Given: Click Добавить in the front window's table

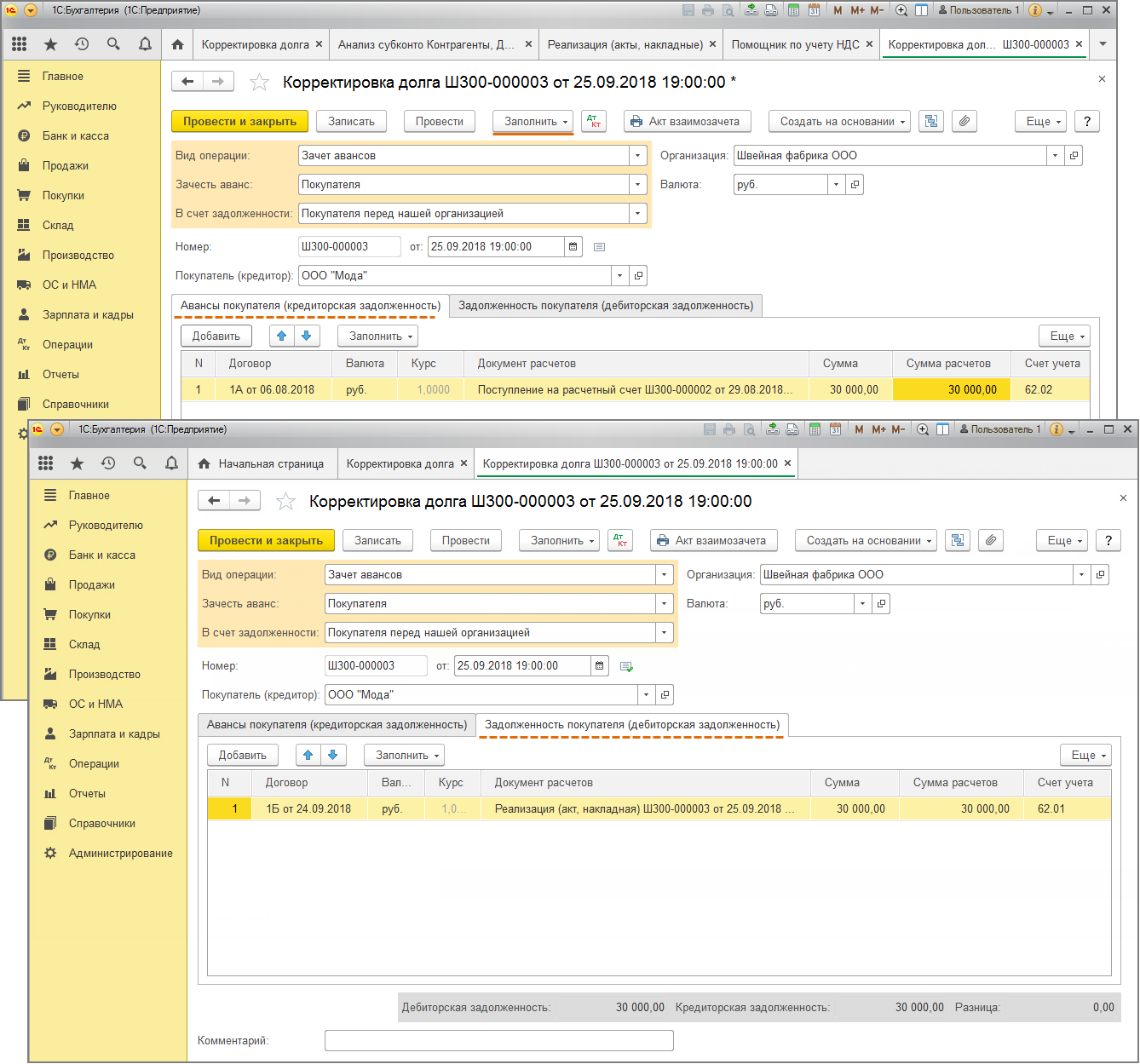Looking at the screenshot, I should [x=243, y=756].
